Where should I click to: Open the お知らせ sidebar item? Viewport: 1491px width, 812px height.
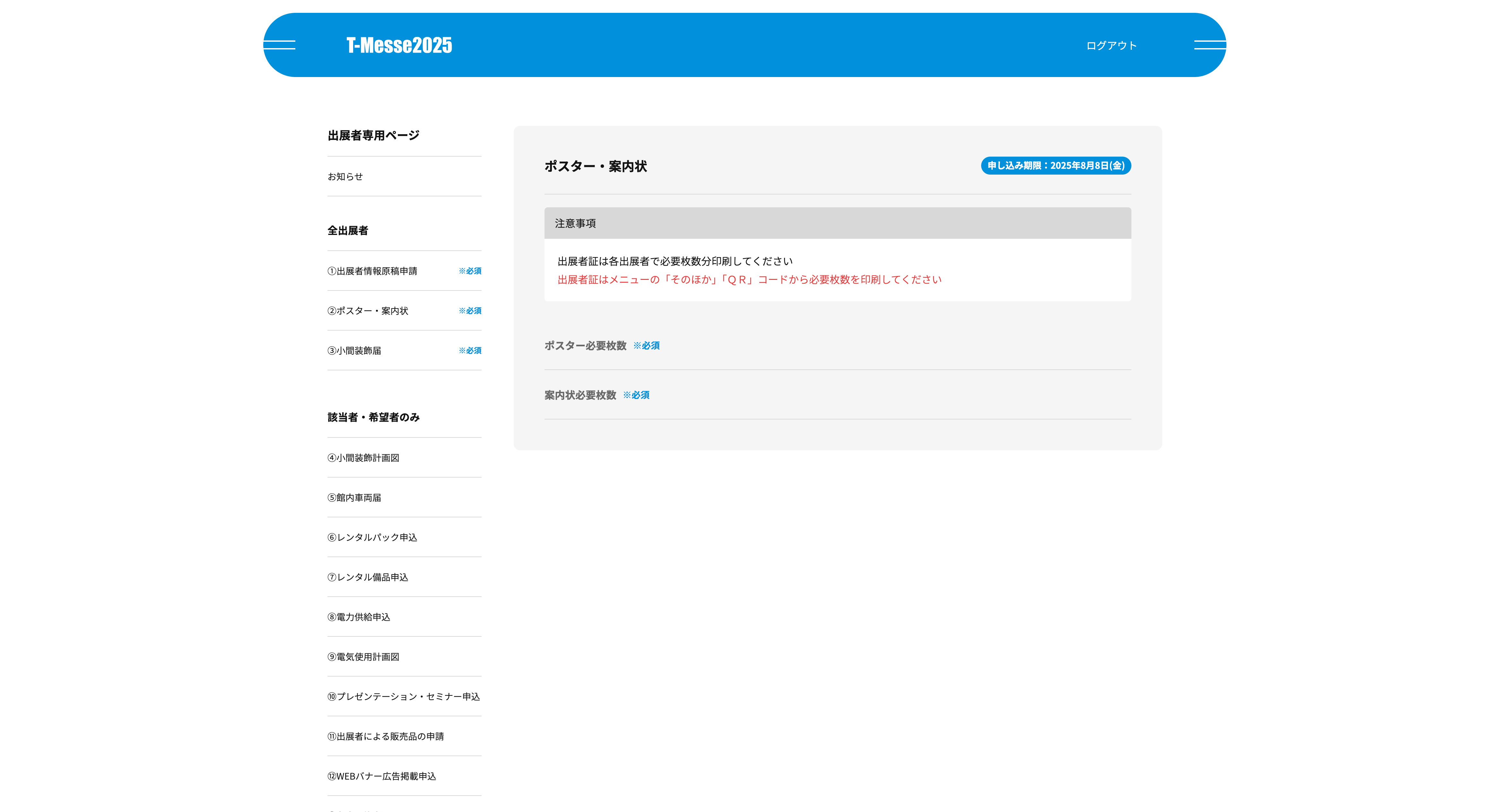coord(345,177)
